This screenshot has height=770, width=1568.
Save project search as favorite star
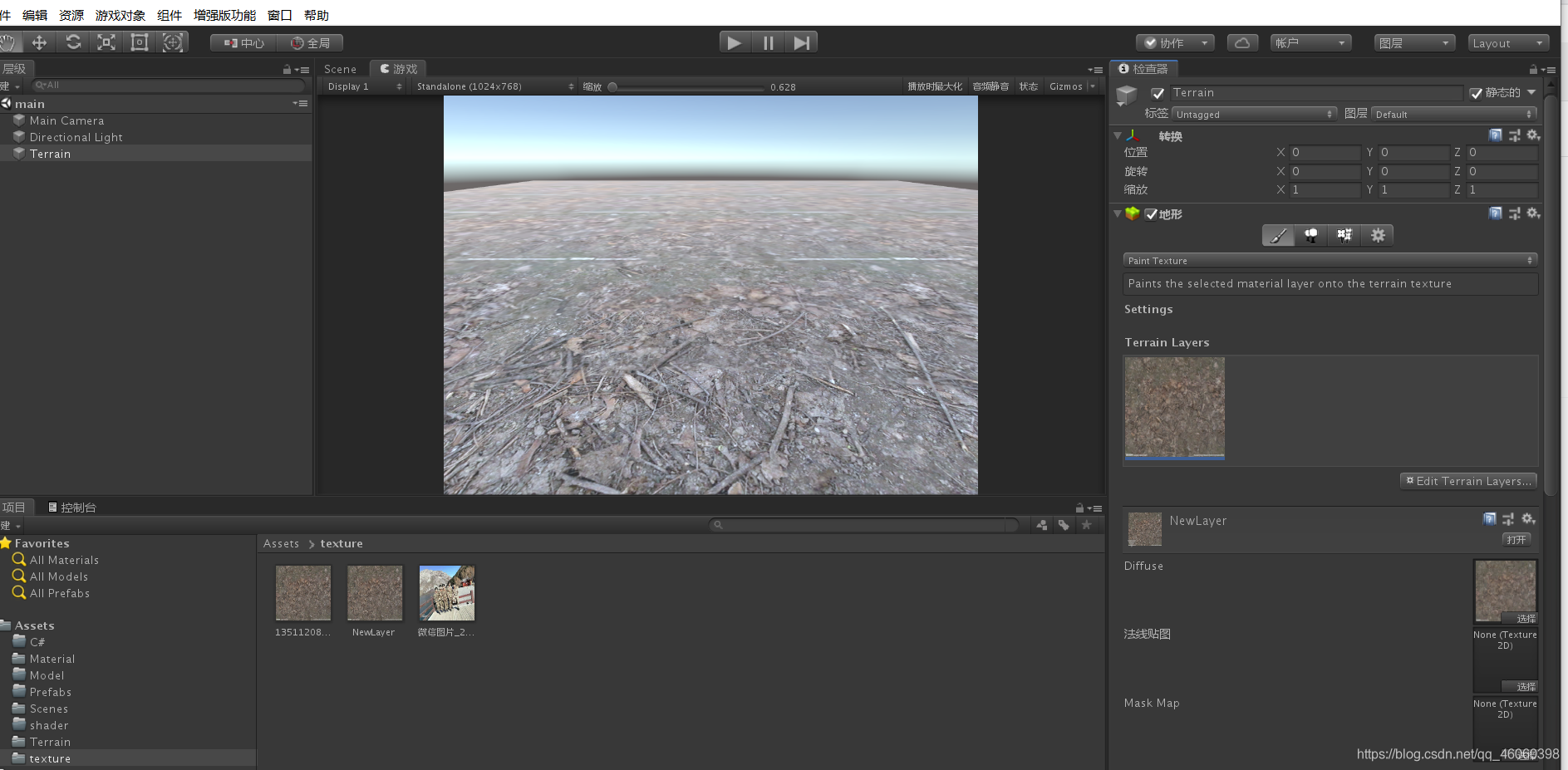tap(1086, 525)
